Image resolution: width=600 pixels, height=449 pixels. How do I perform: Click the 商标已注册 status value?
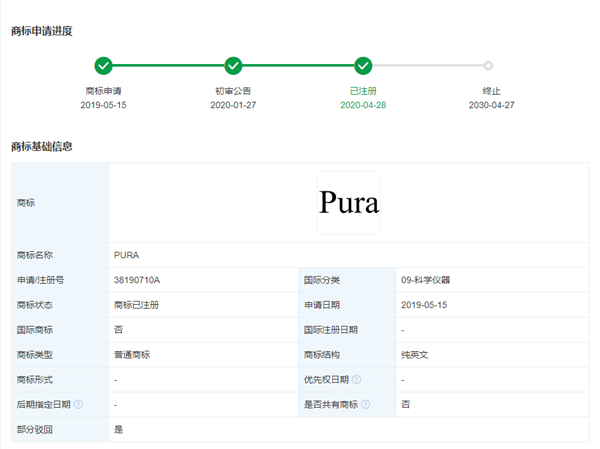[137, 305]
